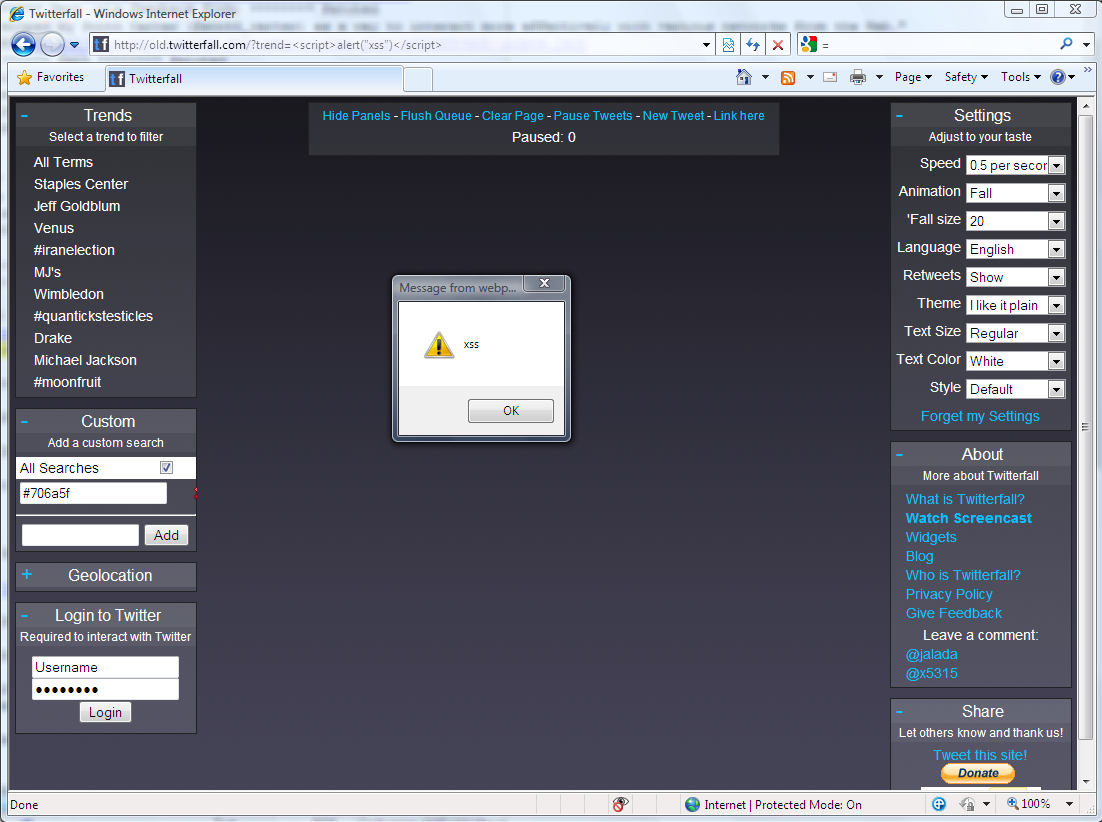
Task: Click the zoom magnifier icon in status bar
Action: [x=1013, y=803]
